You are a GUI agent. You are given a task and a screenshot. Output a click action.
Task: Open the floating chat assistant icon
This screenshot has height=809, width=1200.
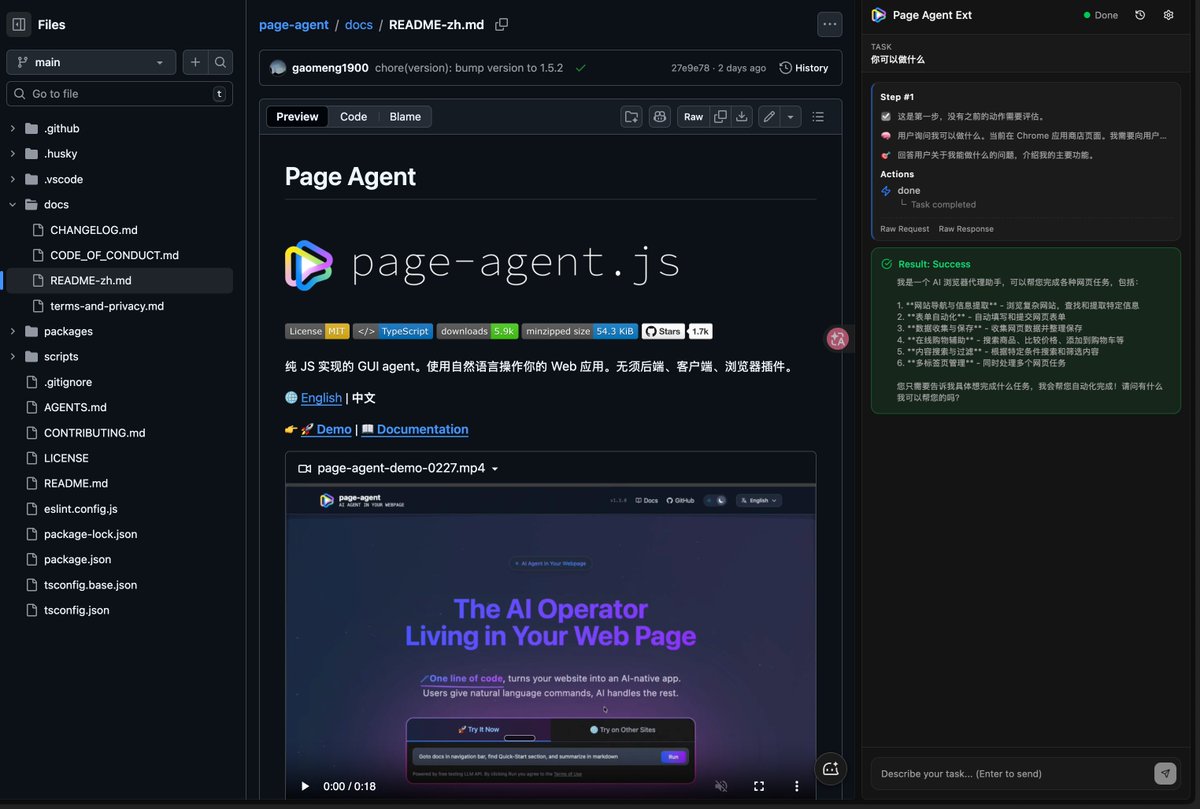830,768
